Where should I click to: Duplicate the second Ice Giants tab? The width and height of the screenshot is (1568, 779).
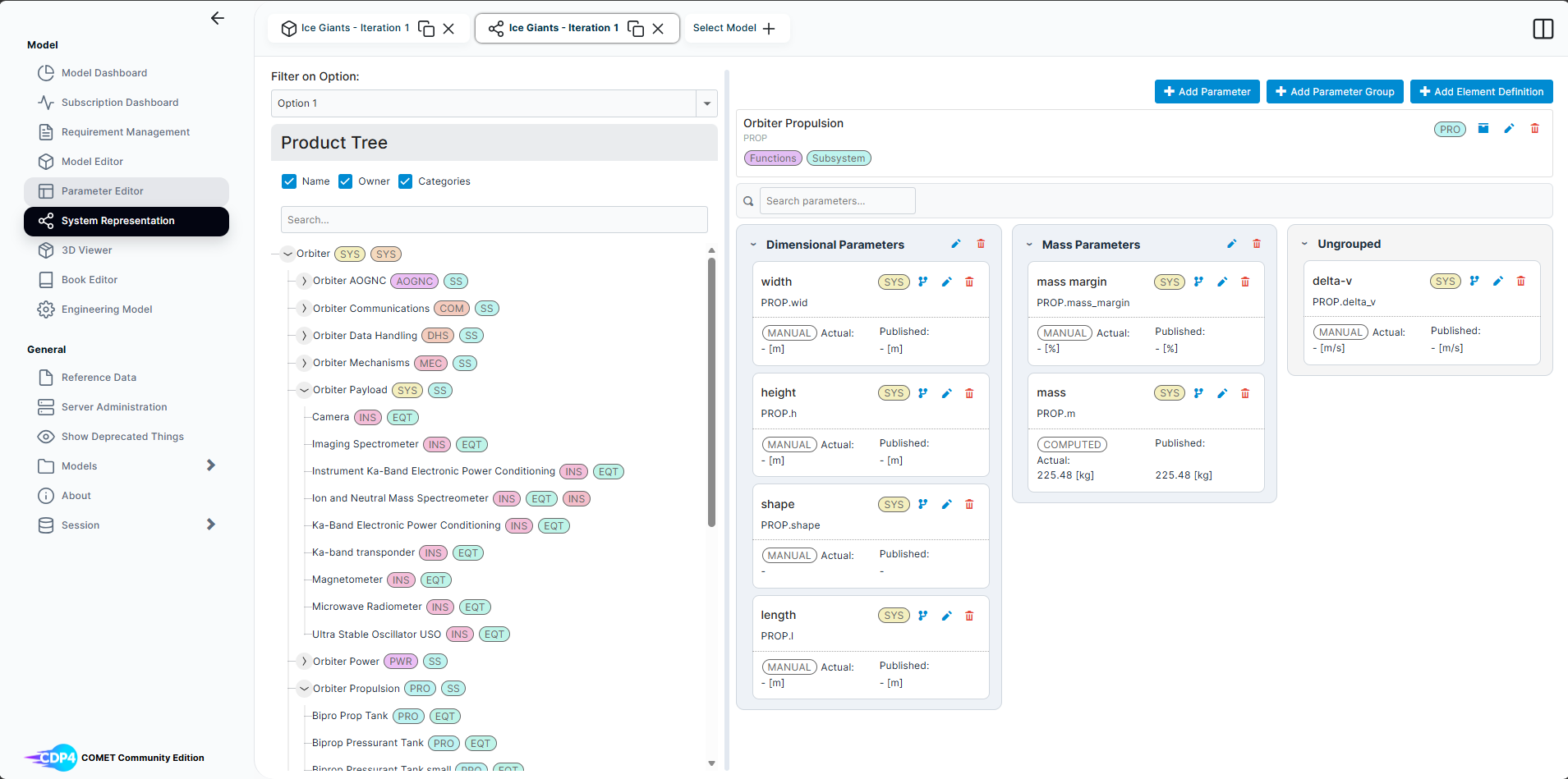(636, 28)
